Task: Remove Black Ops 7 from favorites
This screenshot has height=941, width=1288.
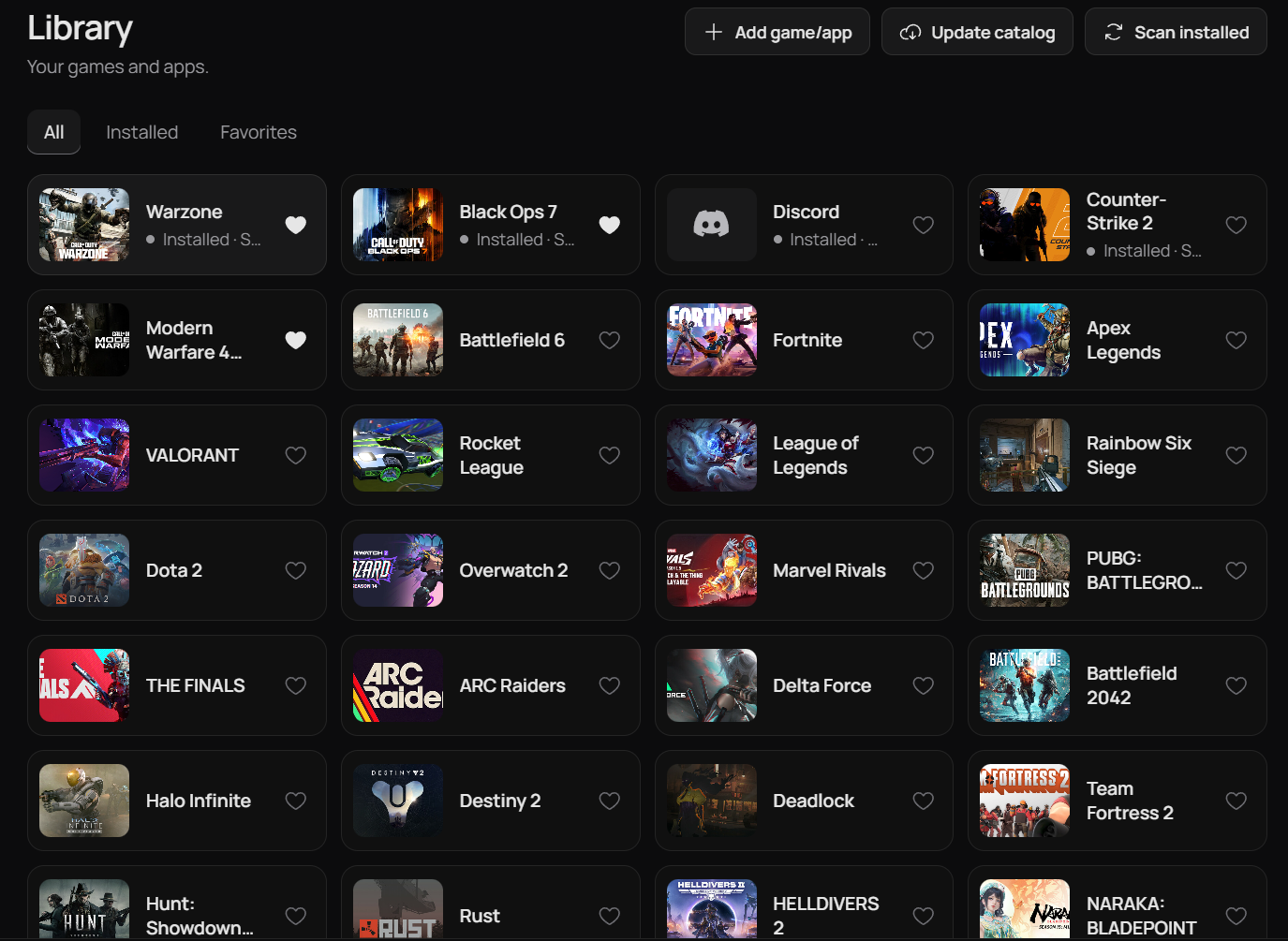Action: coord(610,225)
